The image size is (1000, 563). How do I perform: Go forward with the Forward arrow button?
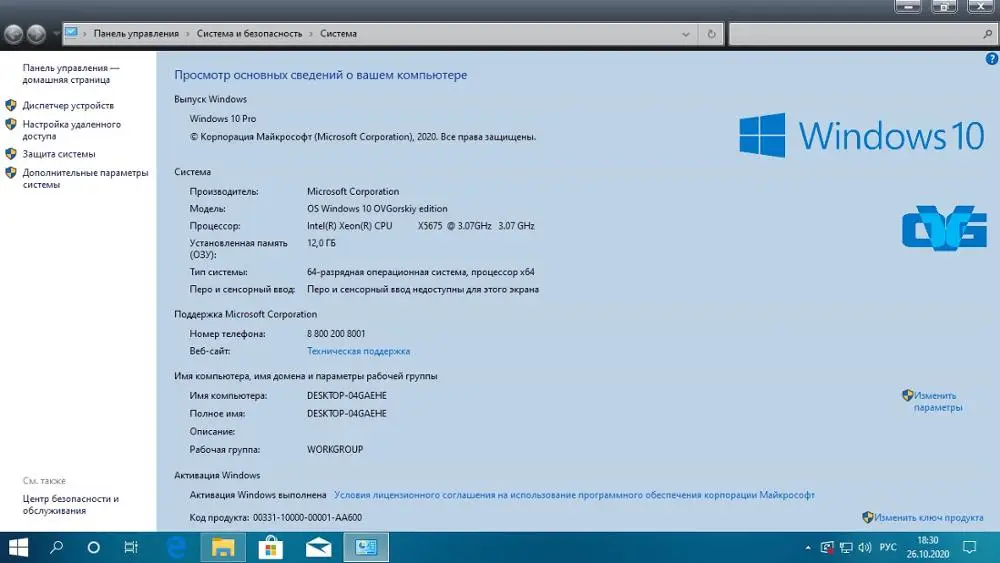[x=36, y=34]
